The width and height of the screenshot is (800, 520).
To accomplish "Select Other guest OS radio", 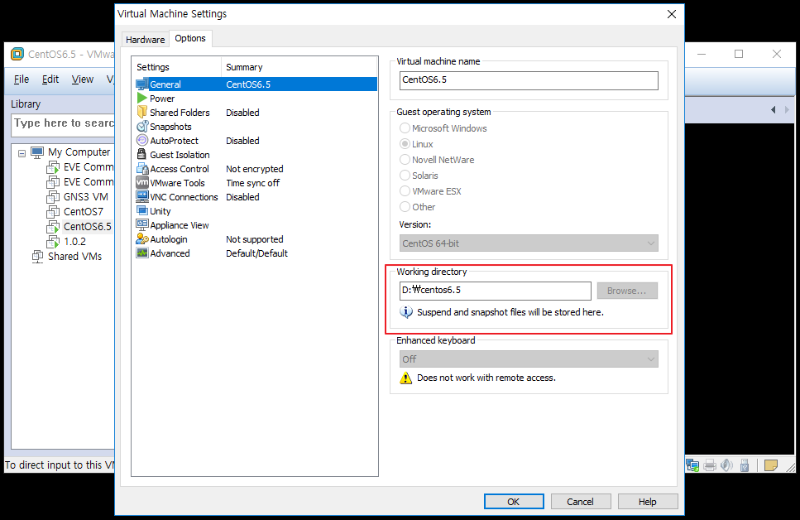I will 405,207.
